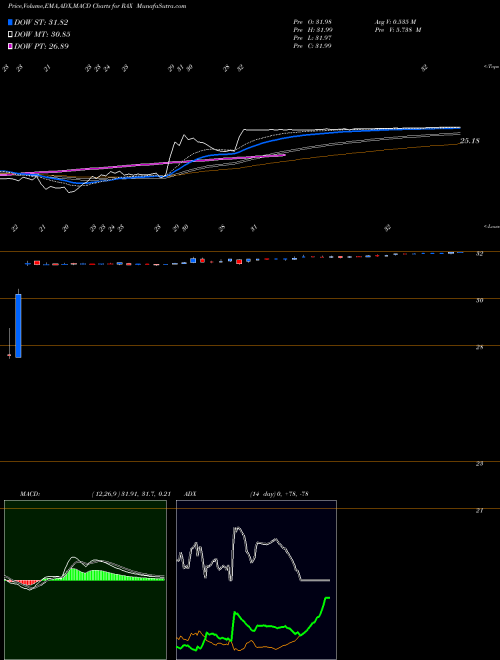This screenshot has height=660, width=500.
Task: Click the '<Lows' label at right edge
Action: click(491, 226)
